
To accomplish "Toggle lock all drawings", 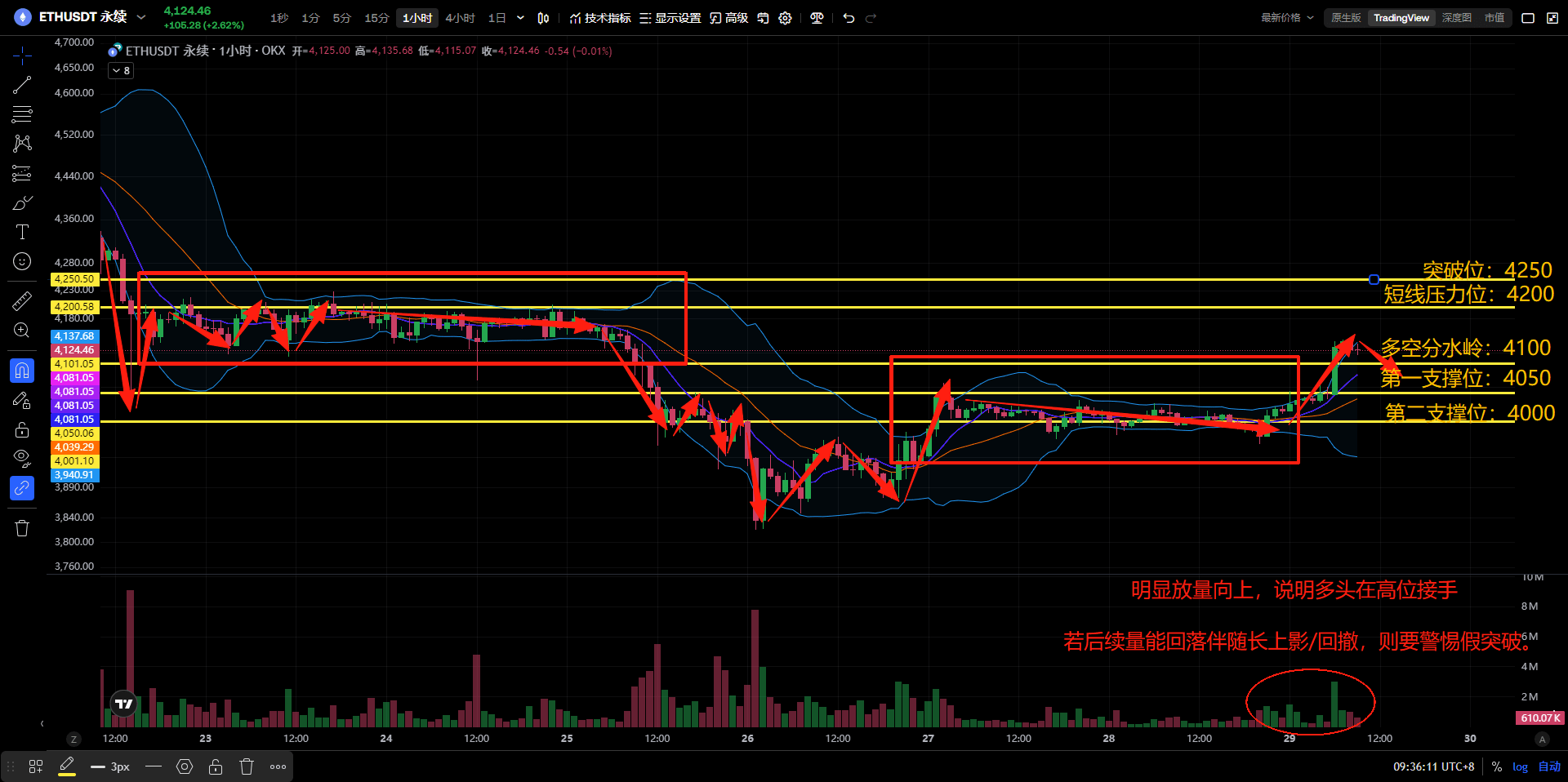I will pyautogui.click(x=22, y=429).
